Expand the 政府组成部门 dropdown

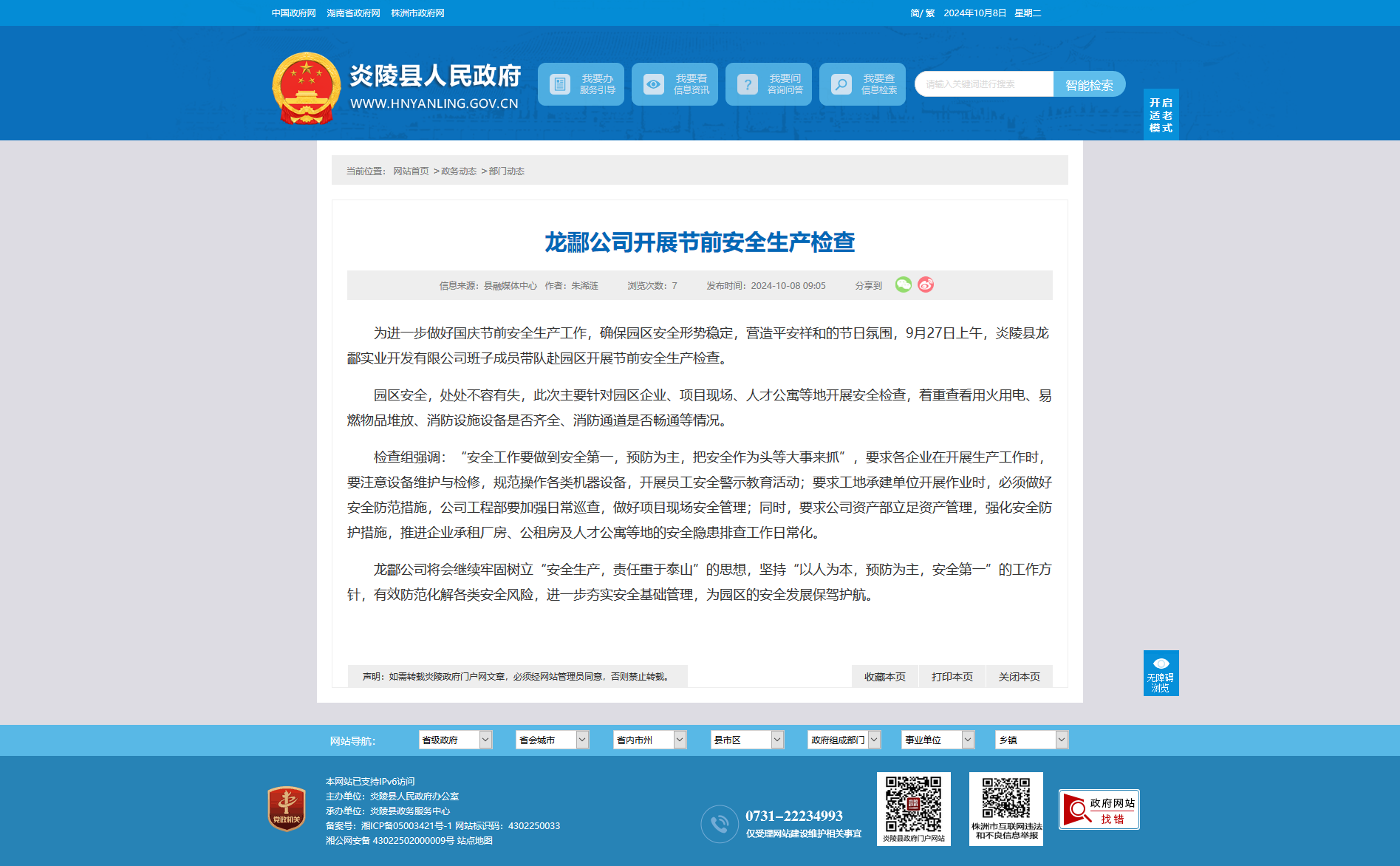tap(844, 740)
